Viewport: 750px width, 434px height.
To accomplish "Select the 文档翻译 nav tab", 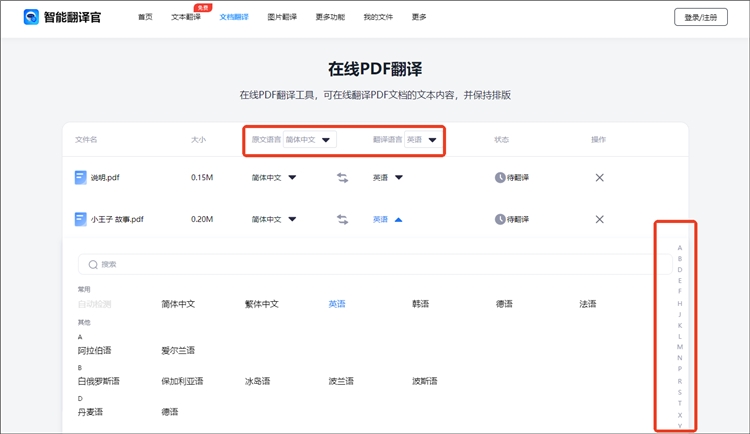I will pos(234,17).
